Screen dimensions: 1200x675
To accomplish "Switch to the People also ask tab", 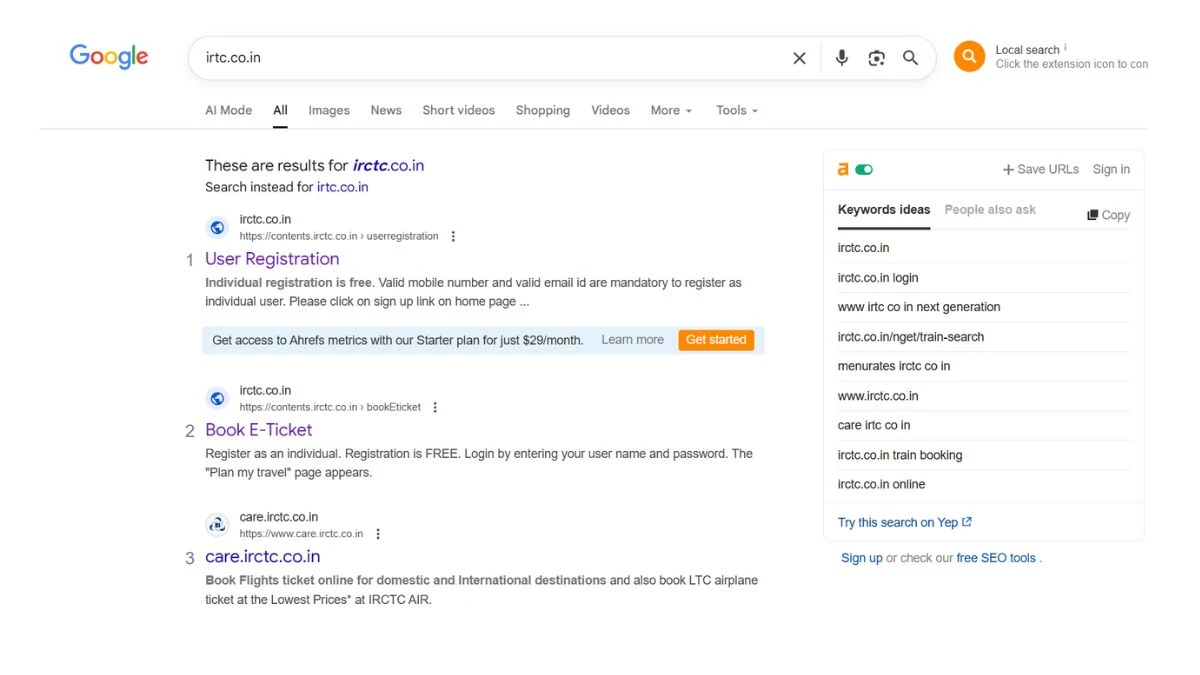I will (989, 210).
